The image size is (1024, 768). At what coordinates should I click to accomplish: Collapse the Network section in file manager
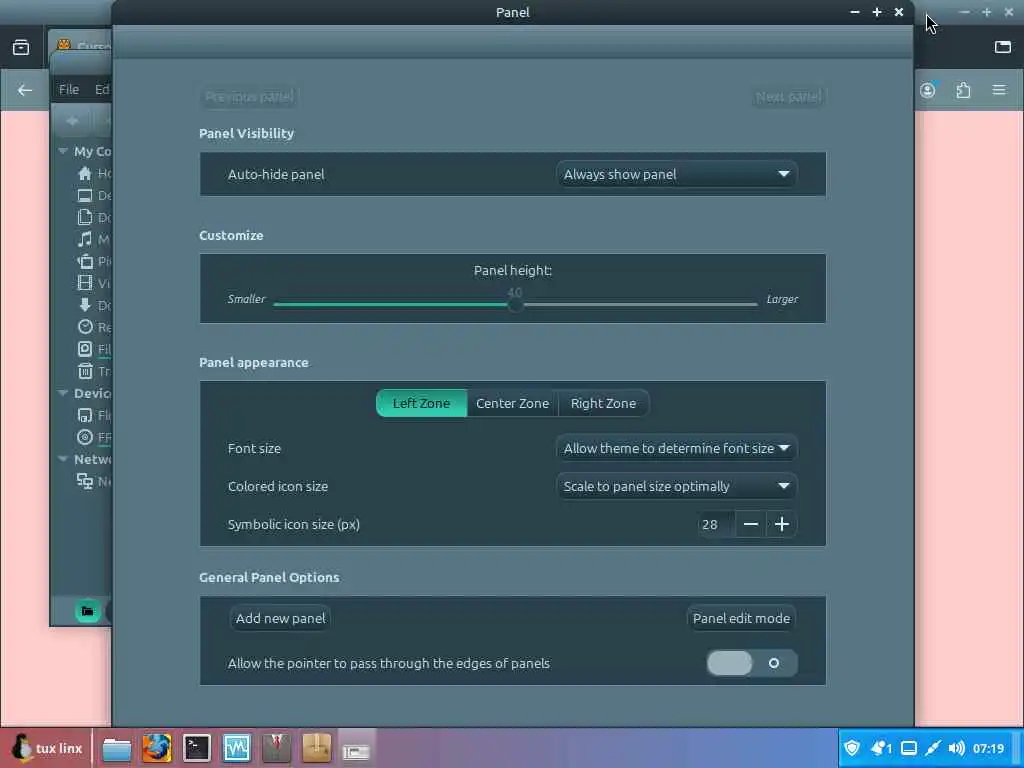(x=63, y=459)
